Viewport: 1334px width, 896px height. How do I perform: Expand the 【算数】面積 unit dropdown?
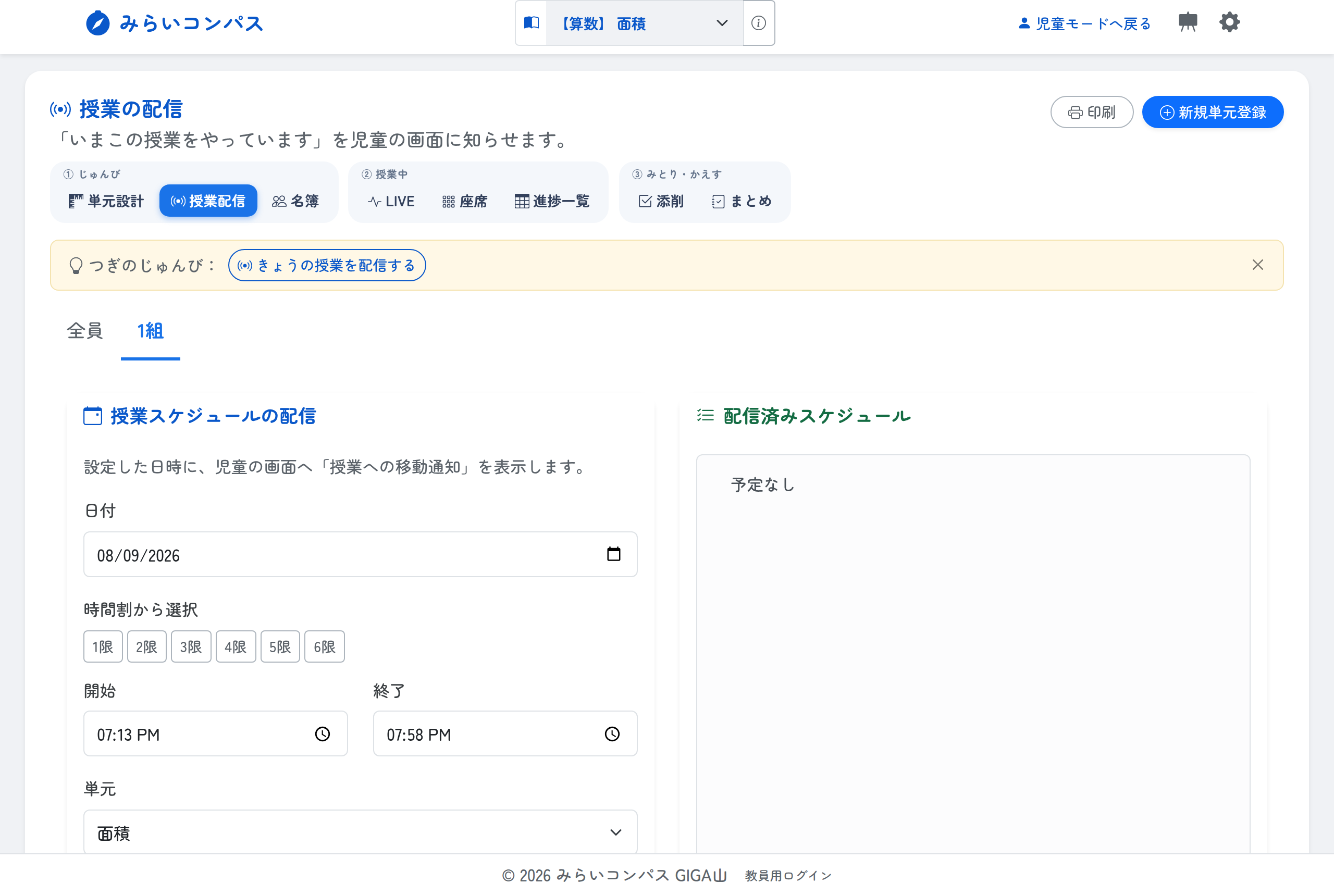click(x=645, y=23)
